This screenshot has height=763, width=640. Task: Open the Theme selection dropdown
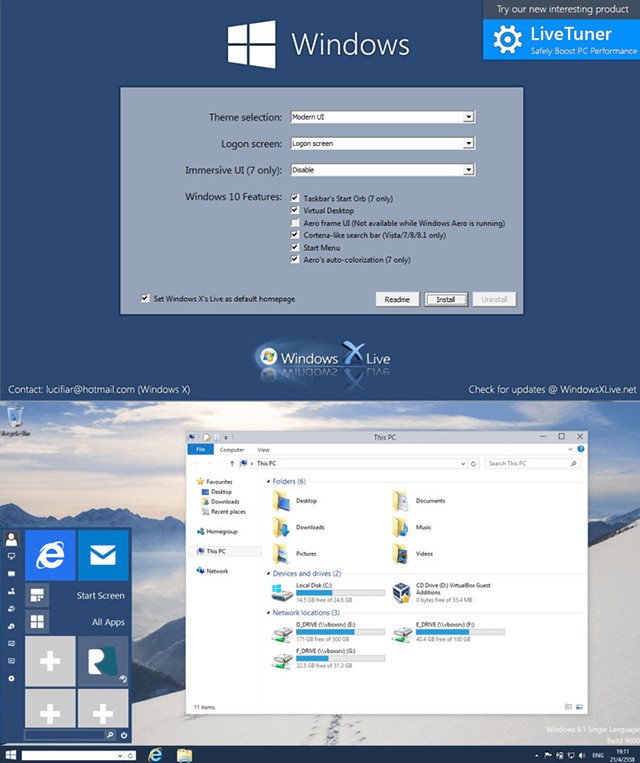point(383,117)
